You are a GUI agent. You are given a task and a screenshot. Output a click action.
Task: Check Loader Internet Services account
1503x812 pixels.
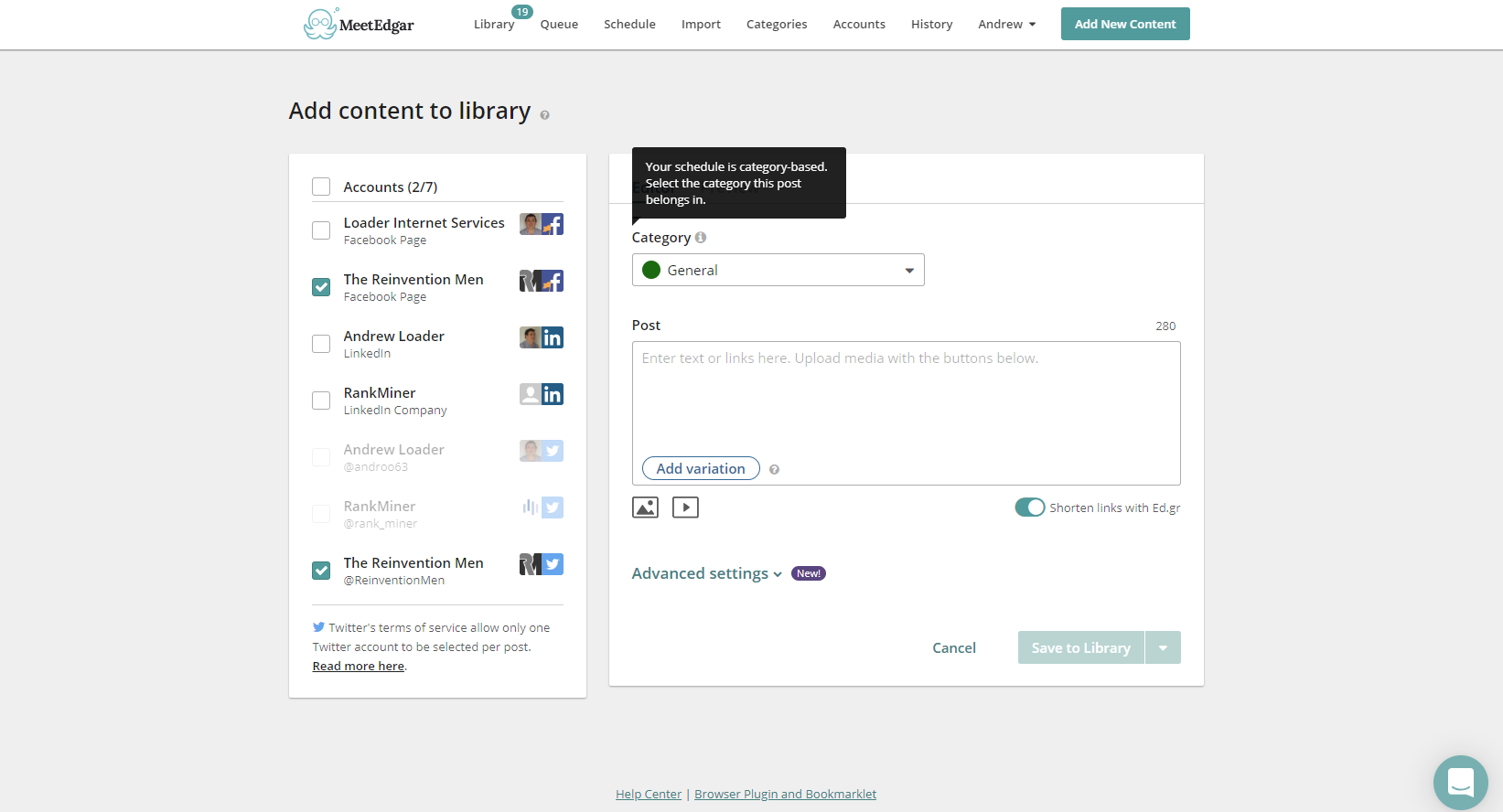tap(321, 230)
